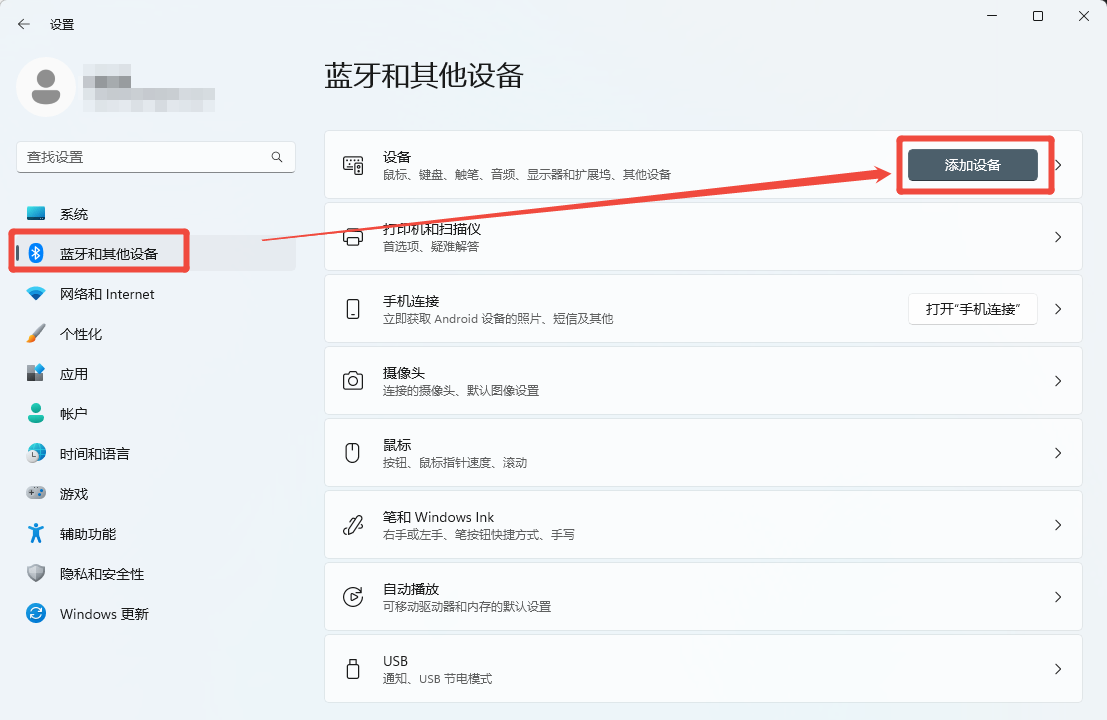Click the Bluetooth icon in the sidebar
Viewport: 1107px width, 720px height.
coord(36,253)
